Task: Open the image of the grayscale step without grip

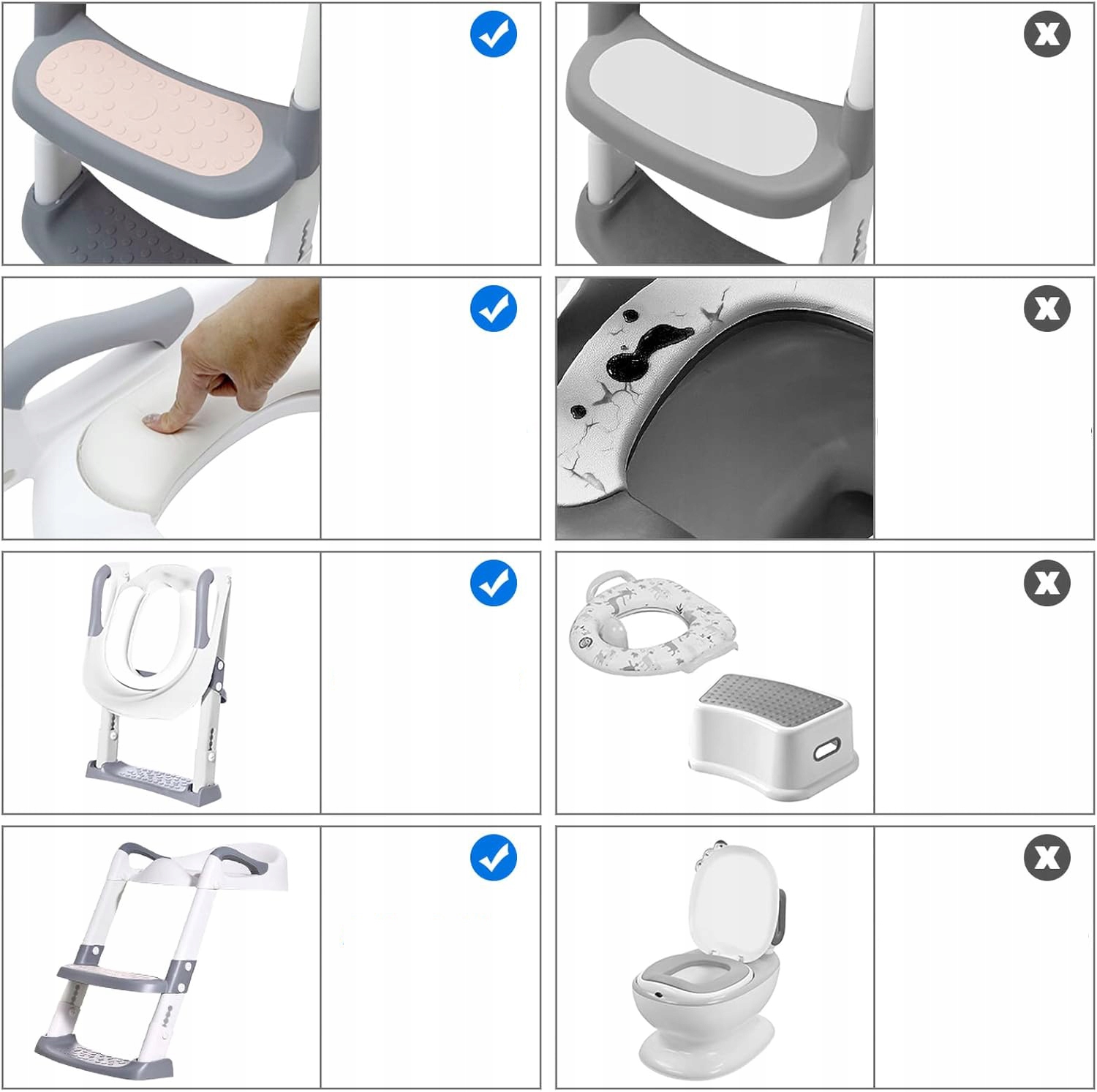Action: 715,133
